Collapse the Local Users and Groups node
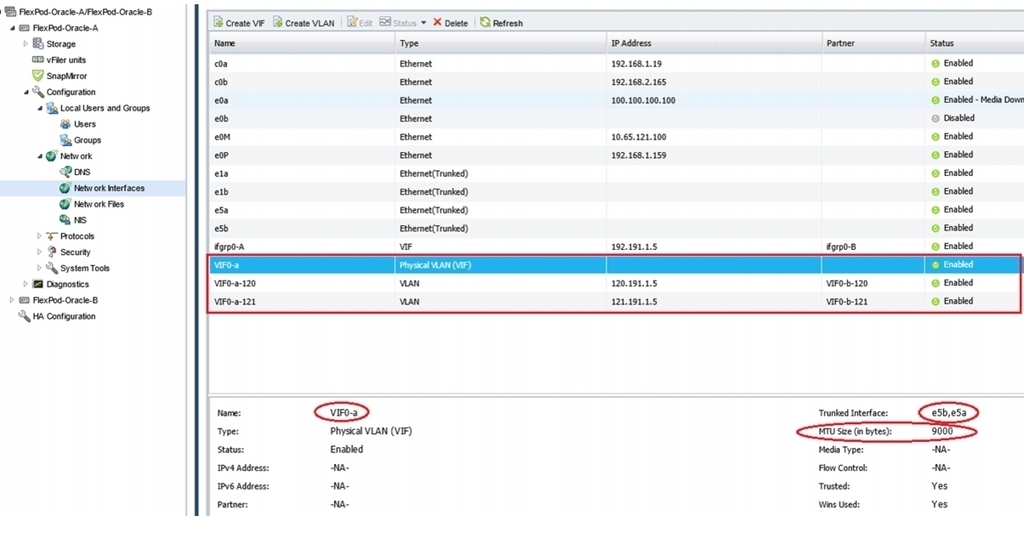This screenshot has height=544, width=1024. pyautogui.click(x=40, y=108)
